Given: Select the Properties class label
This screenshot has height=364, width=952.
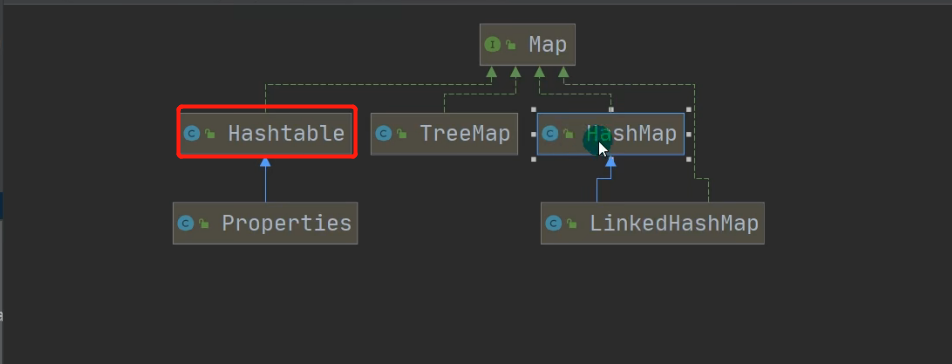Looking at the screenshot, I should point(287,223).
